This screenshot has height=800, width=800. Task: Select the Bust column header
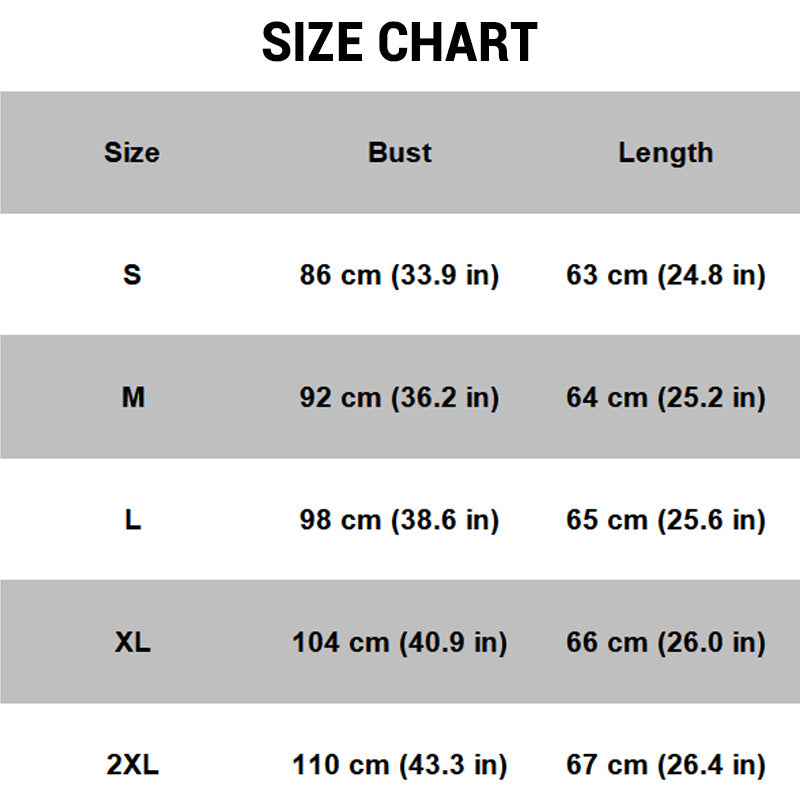click(400, 153)
